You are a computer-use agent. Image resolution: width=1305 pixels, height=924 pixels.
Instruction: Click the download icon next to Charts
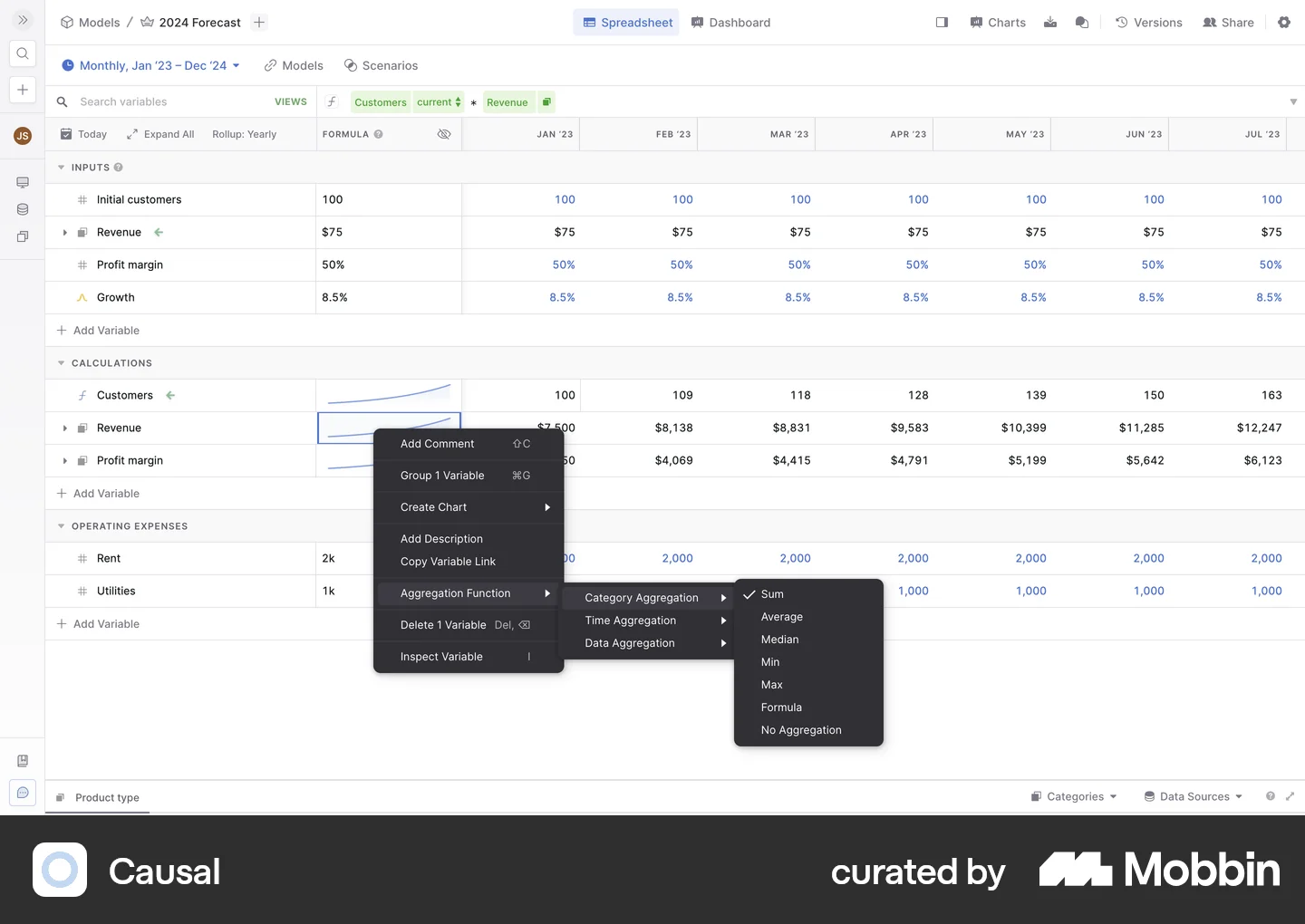[1050, 23]
